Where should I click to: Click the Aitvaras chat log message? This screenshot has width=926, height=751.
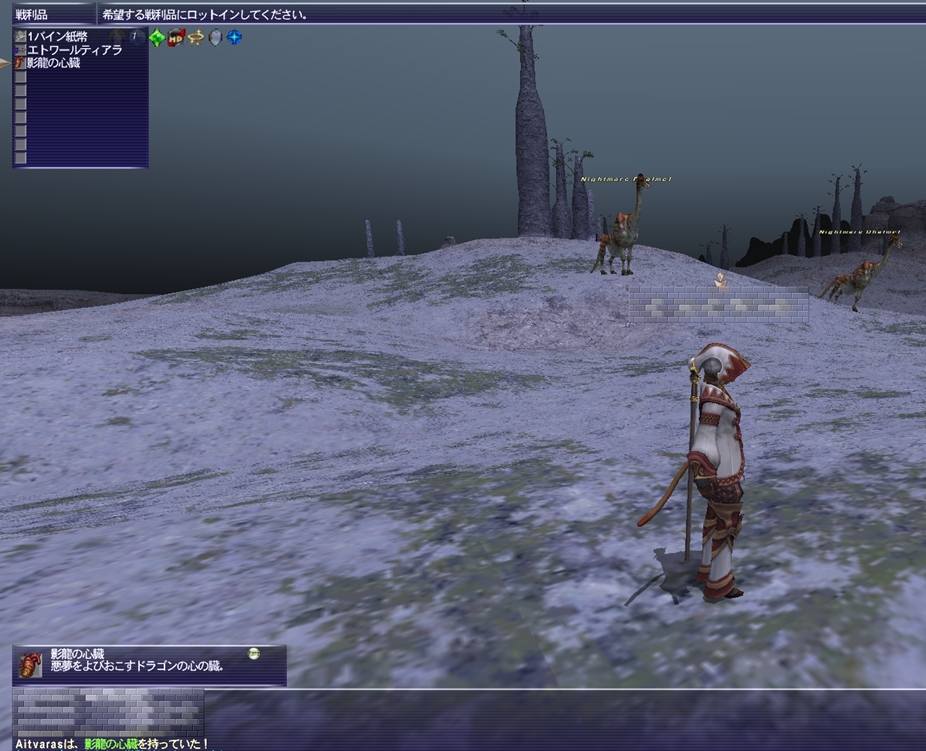[112, 745]
